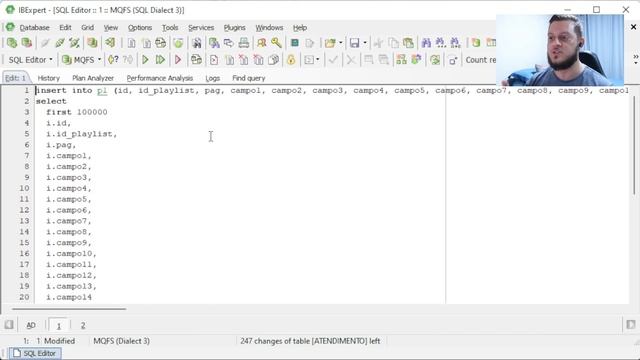
Task: Open the Options menu
Action: point(140,28)
